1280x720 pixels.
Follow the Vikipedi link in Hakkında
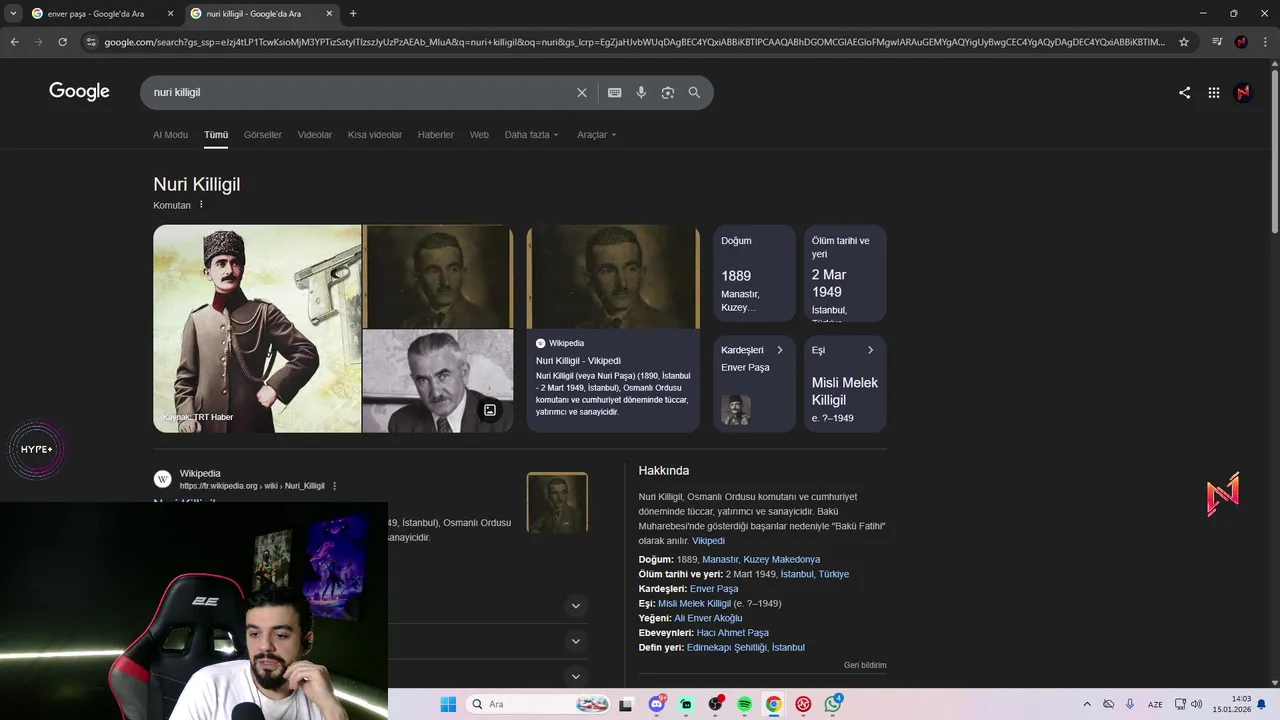(x=708, y=541)
